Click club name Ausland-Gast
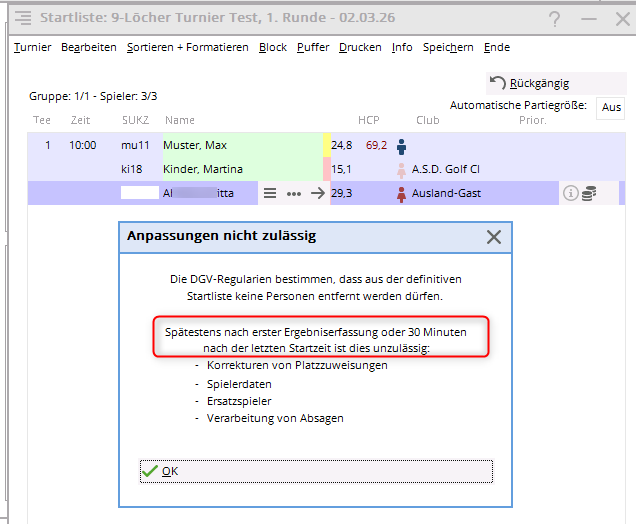Viewport: 636px width, 524px height. click(446, 193)
